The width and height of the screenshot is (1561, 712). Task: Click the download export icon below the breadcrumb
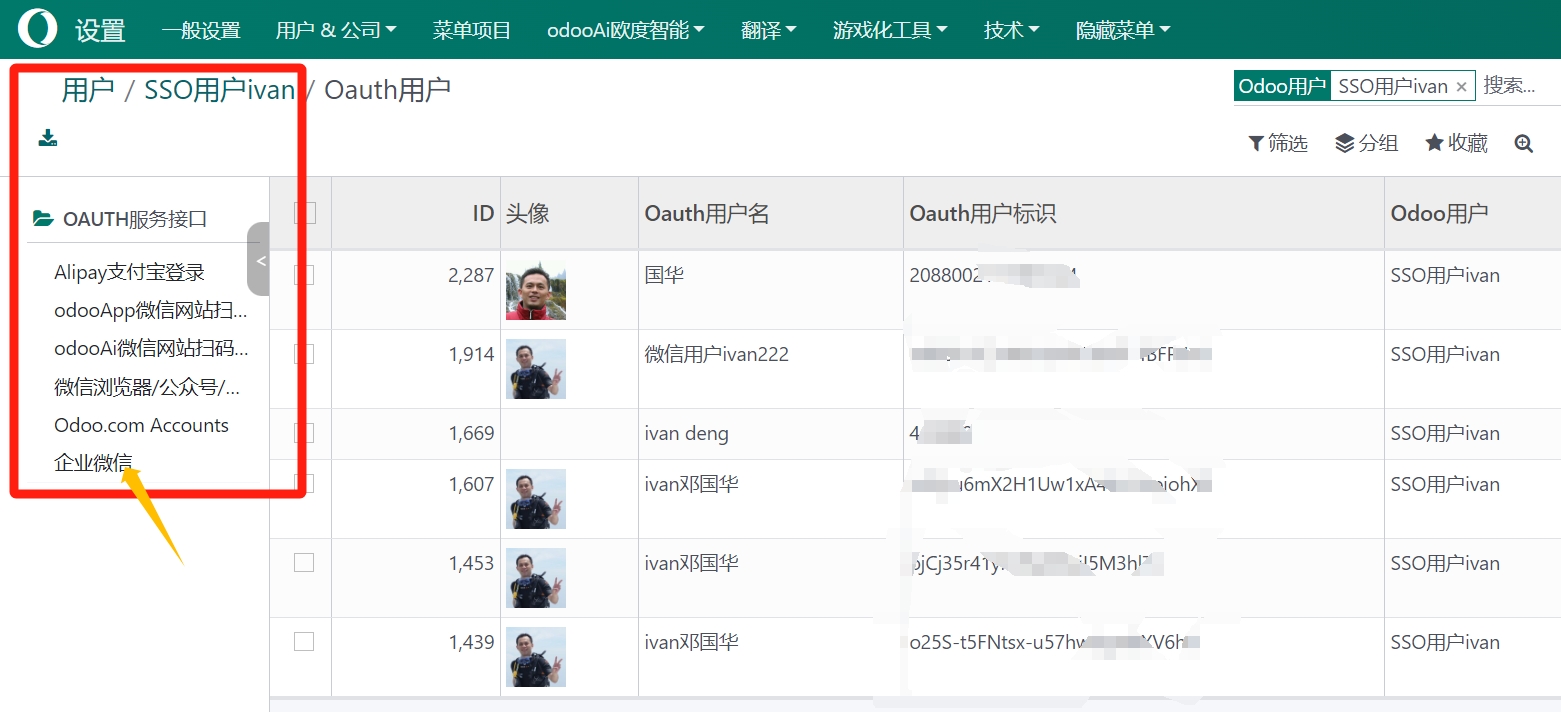[48, 138]
